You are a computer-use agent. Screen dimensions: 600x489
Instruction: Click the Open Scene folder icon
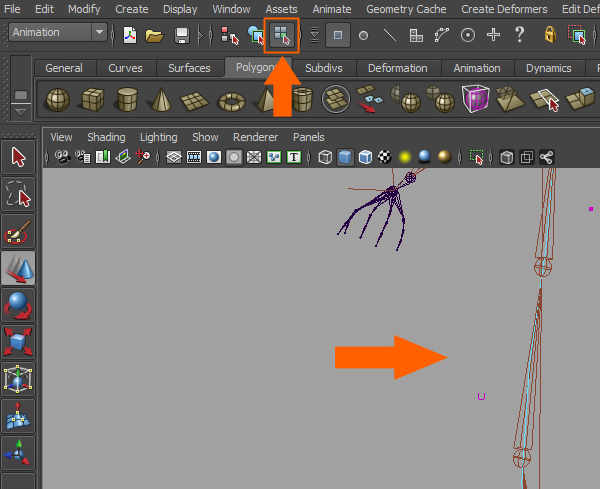pos(155,36)
